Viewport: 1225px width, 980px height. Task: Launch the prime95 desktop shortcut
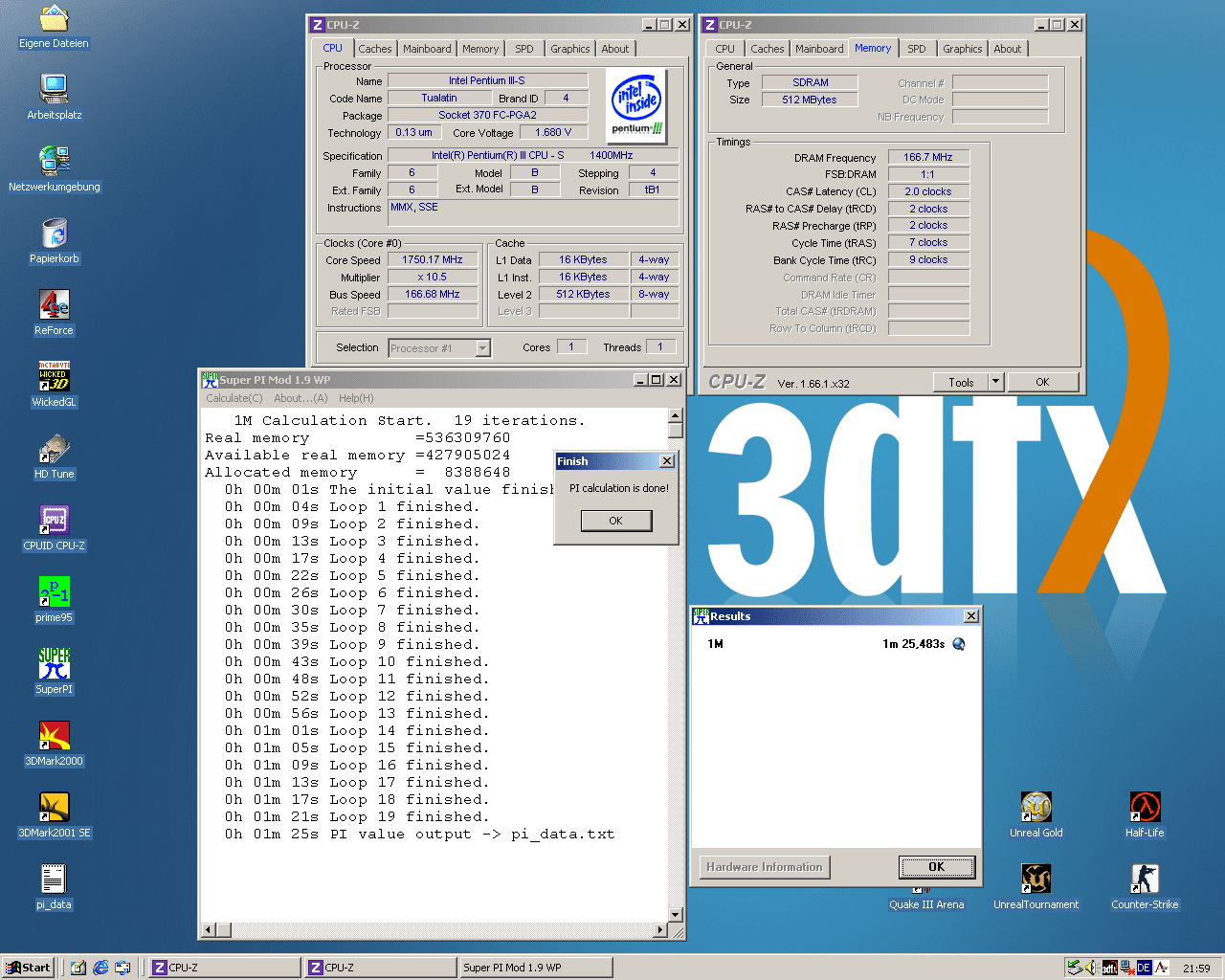pos(55,599)
